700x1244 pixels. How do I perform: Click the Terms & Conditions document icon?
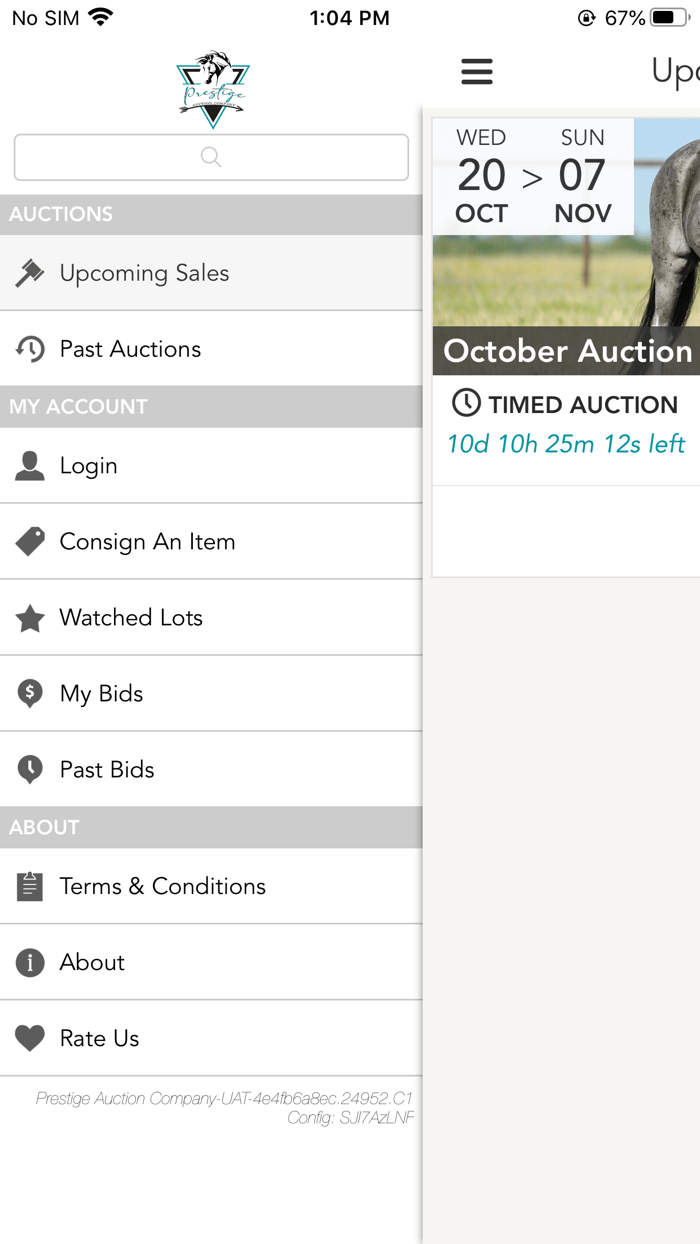[x=30, y=886]
